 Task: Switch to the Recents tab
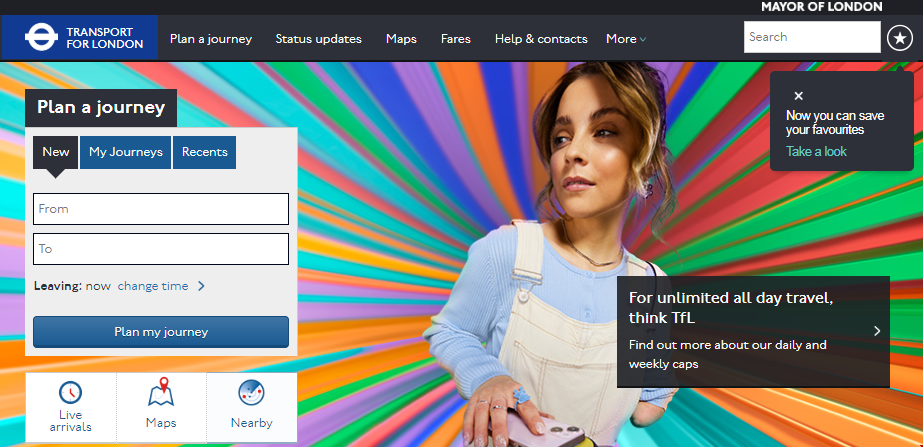pyautogui.click(x=204, y=152)
